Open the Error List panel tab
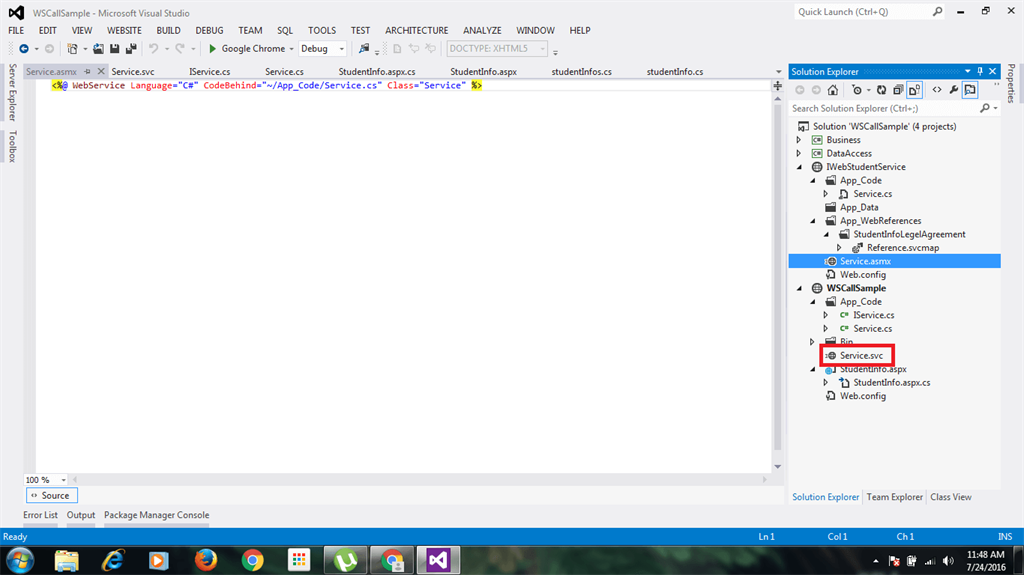 40,515
